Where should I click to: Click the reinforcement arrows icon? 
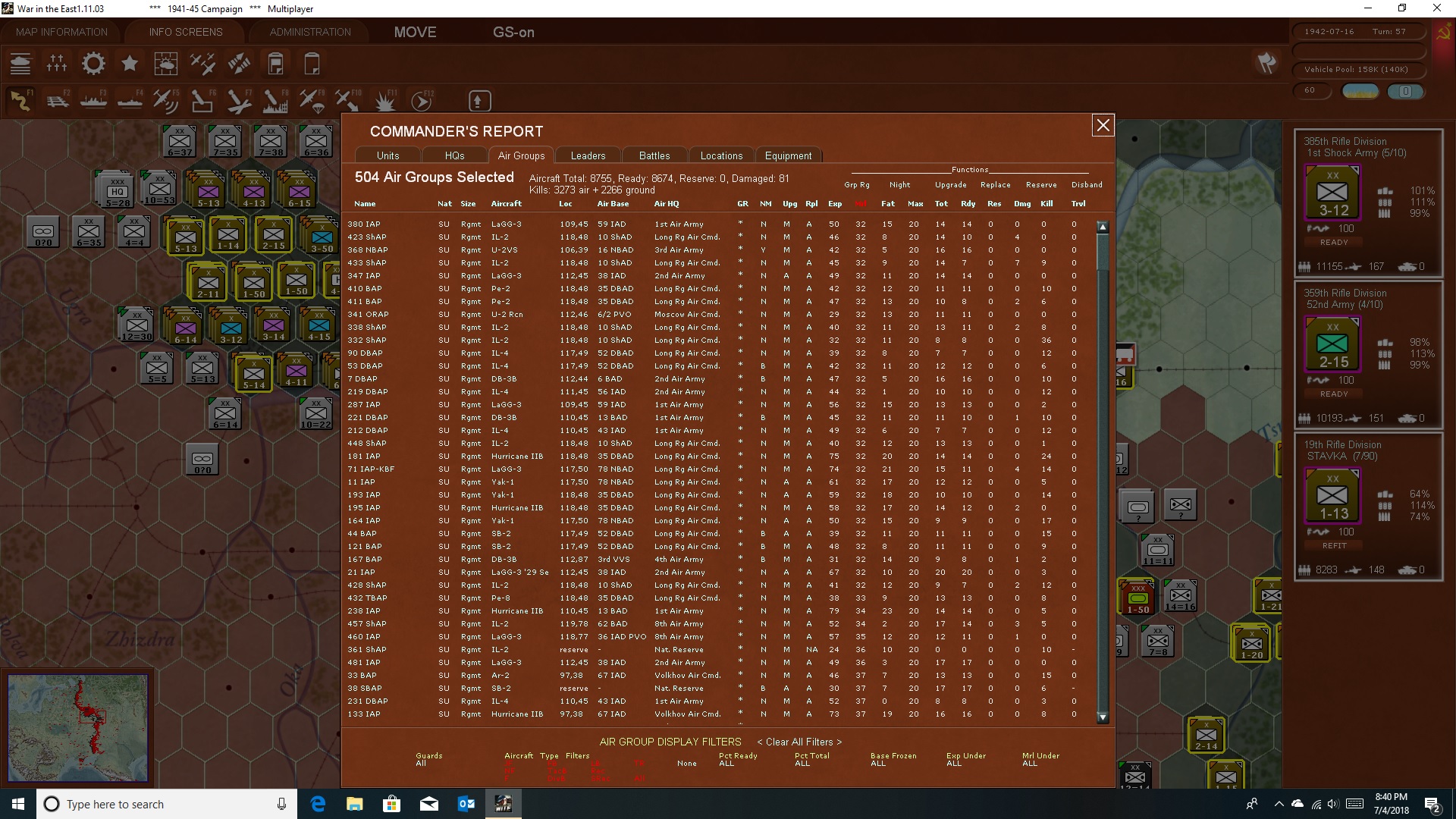pos(239,64)
